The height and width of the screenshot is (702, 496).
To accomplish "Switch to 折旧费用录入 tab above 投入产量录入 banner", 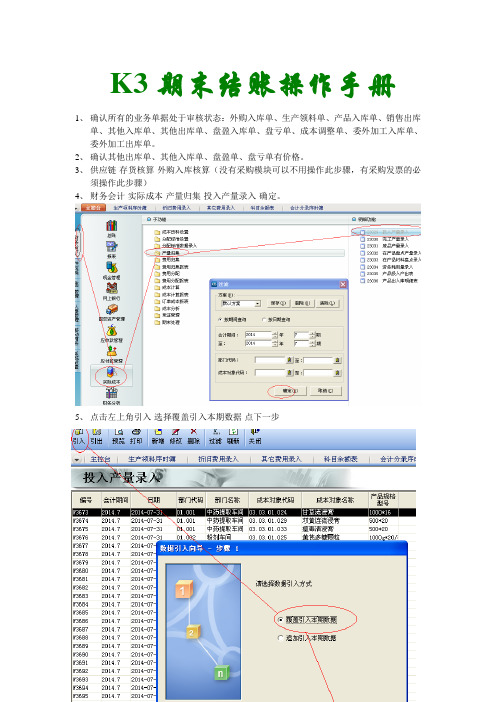I will tap(218, 459).
